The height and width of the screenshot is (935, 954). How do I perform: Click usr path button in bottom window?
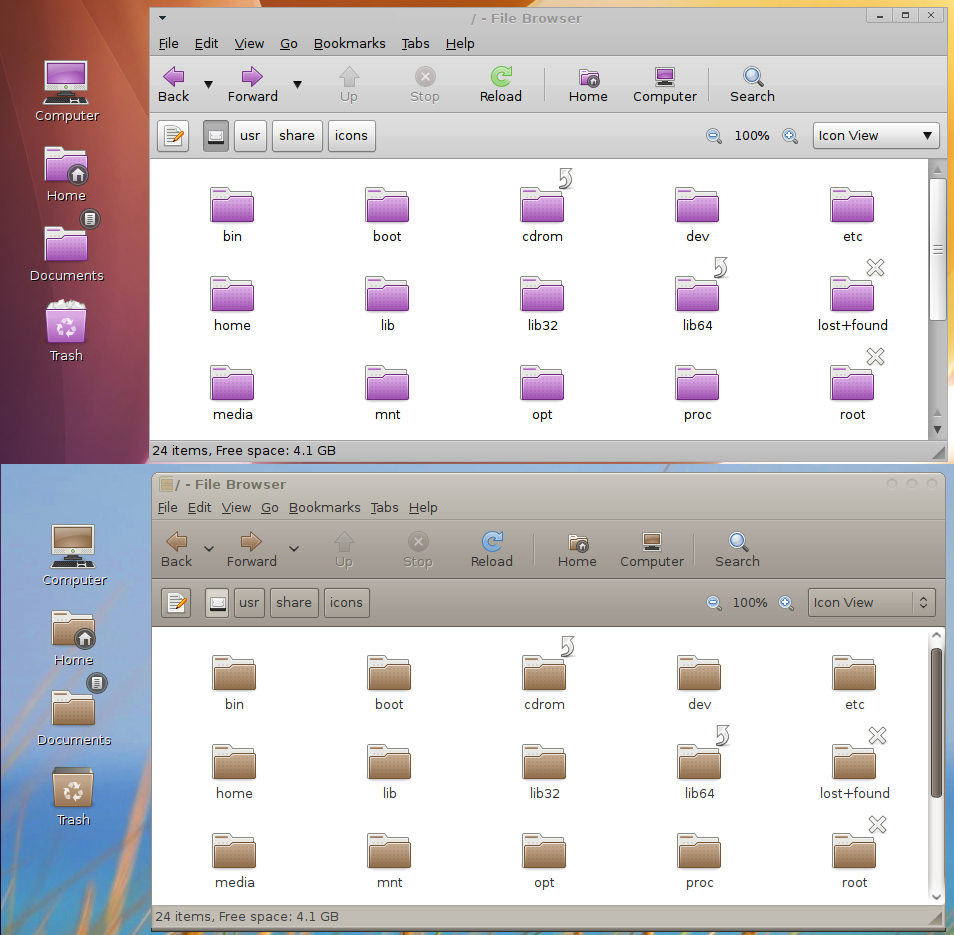249,603
